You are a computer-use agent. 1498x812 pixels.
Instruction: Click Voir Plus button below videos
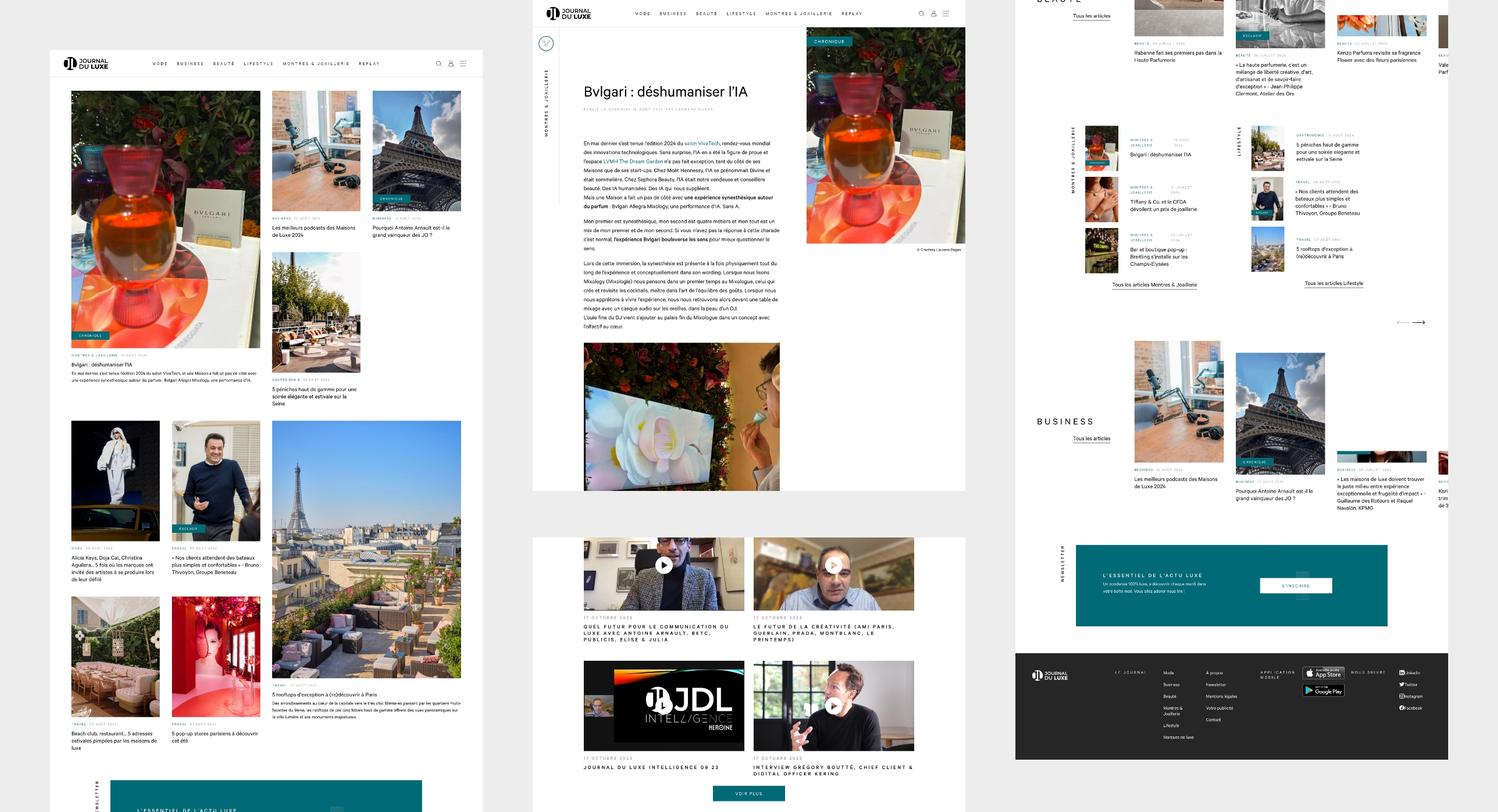[x=749, y=794]
